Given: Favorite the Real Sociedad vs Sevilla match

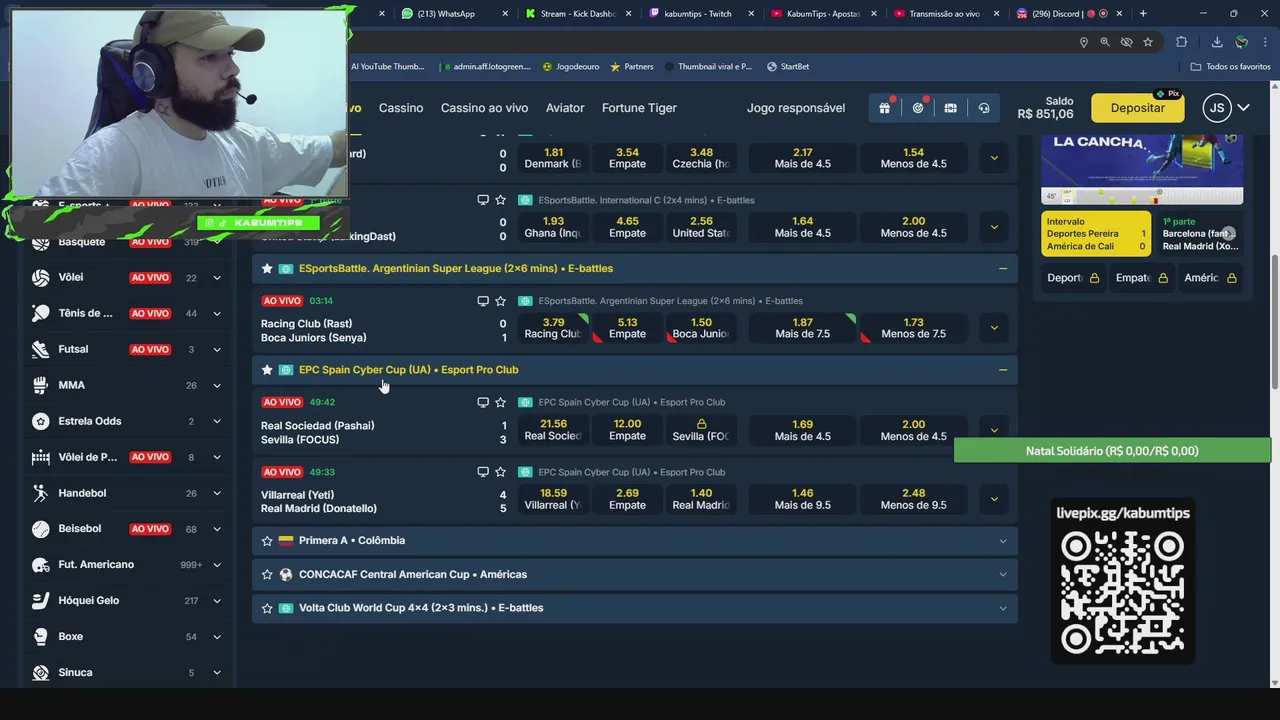Looking at the screenshot, I should (500, 402).
